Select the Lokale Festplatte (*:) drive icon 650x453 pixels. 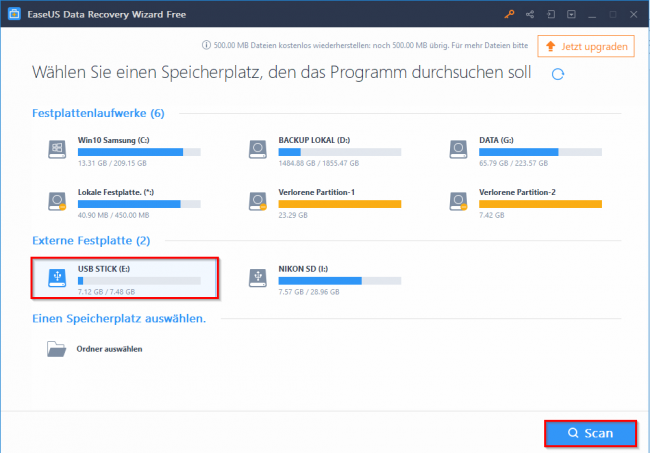57,201
